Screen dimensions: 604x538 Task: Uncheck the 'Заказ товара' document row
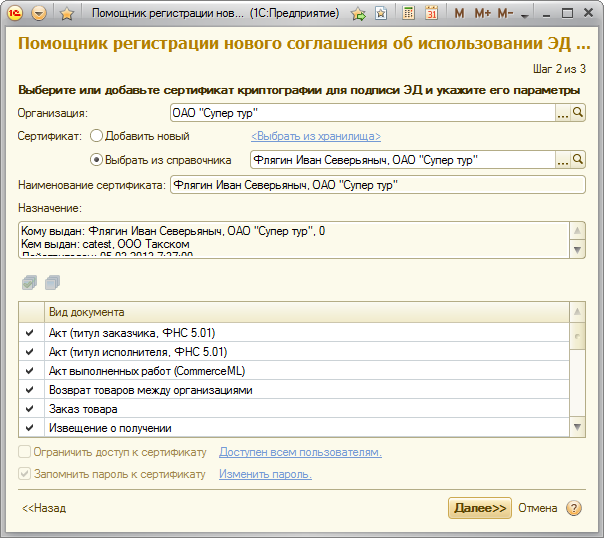point(29,409)
